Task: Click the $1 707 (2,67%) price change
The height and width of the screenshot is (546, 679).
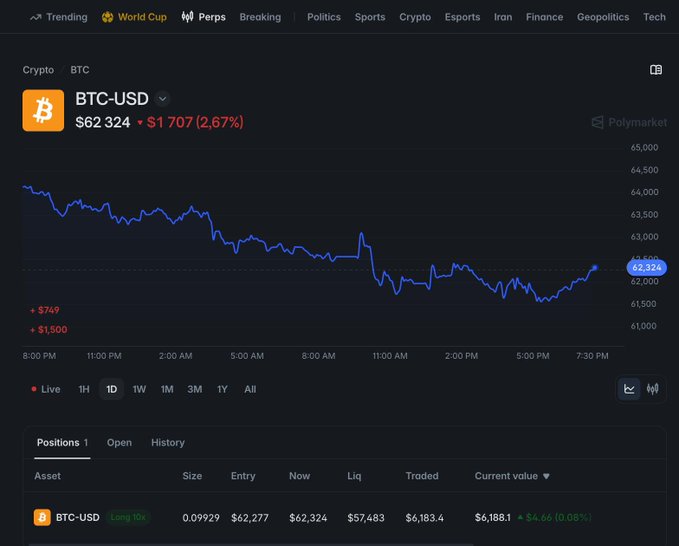Action: (191, 122)
